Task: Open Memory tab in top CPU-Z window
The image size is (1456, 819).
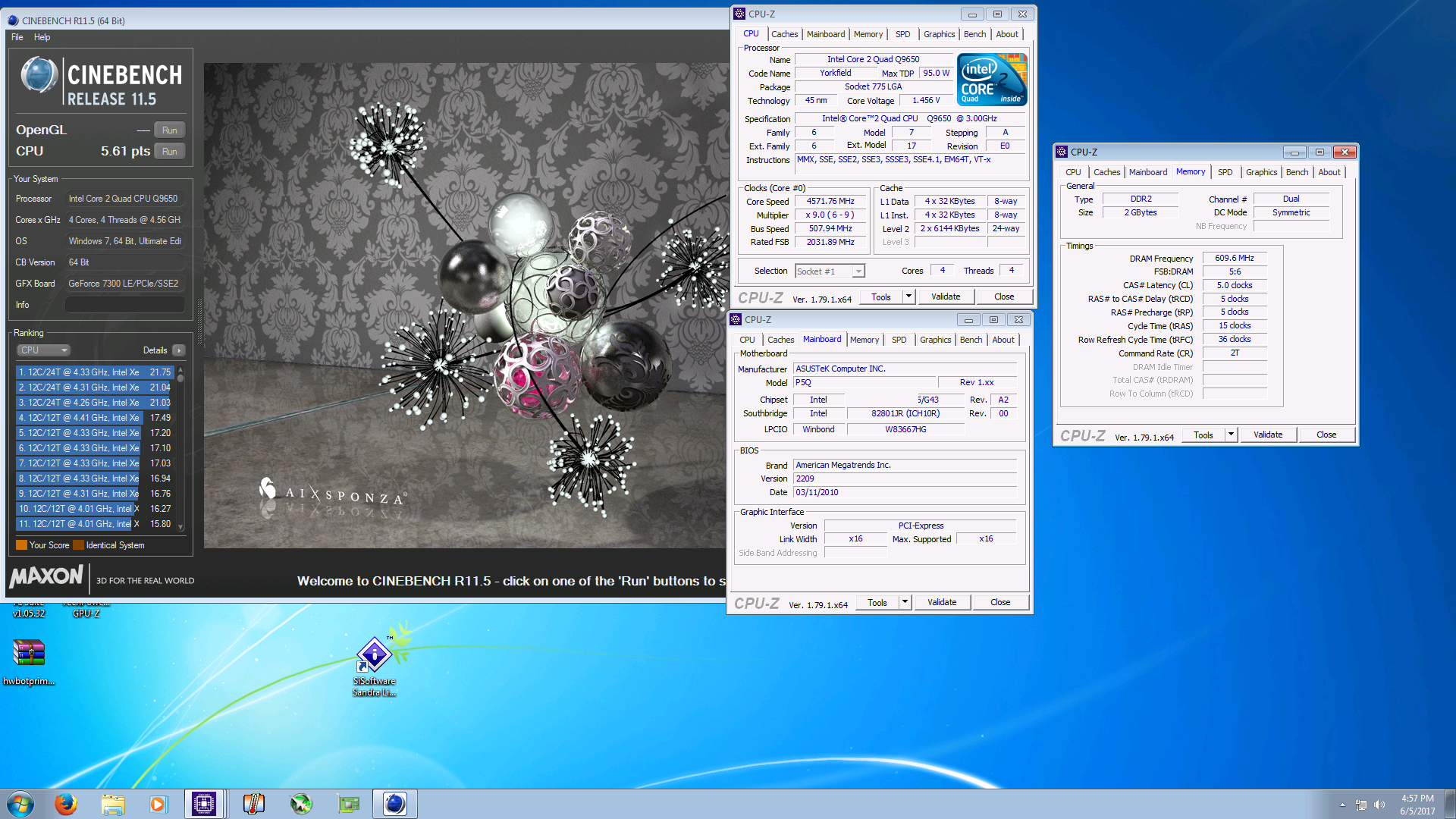Action: point(868,34)
